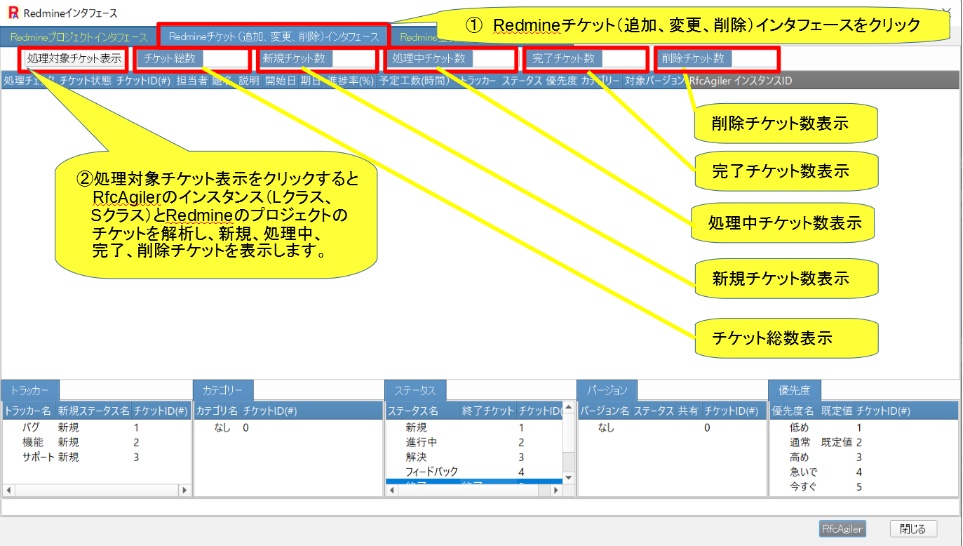This screenshot has height=546, width=963.
Task: Click the ステータス column header in main grid
Action: pos(521,80)
